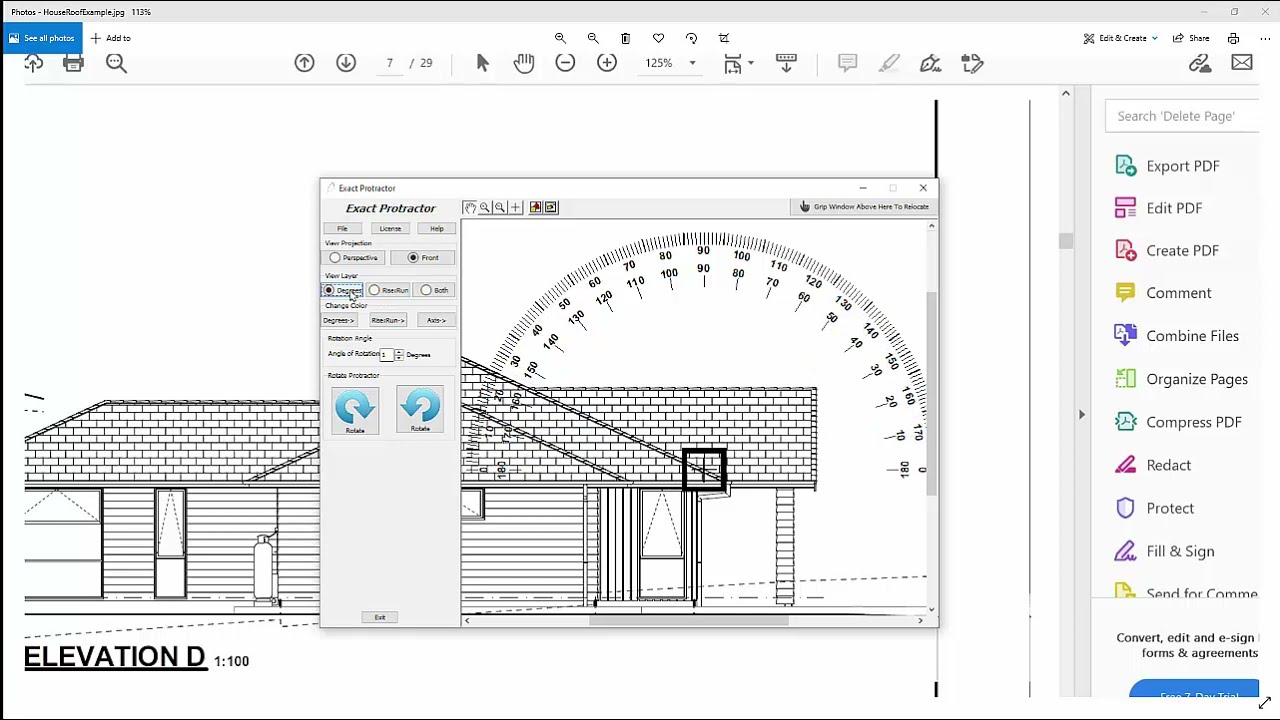Increase angle of rotation stepper up
Image resolution: width=1280 pixels, height=720 pixels.
pos(399,352)
